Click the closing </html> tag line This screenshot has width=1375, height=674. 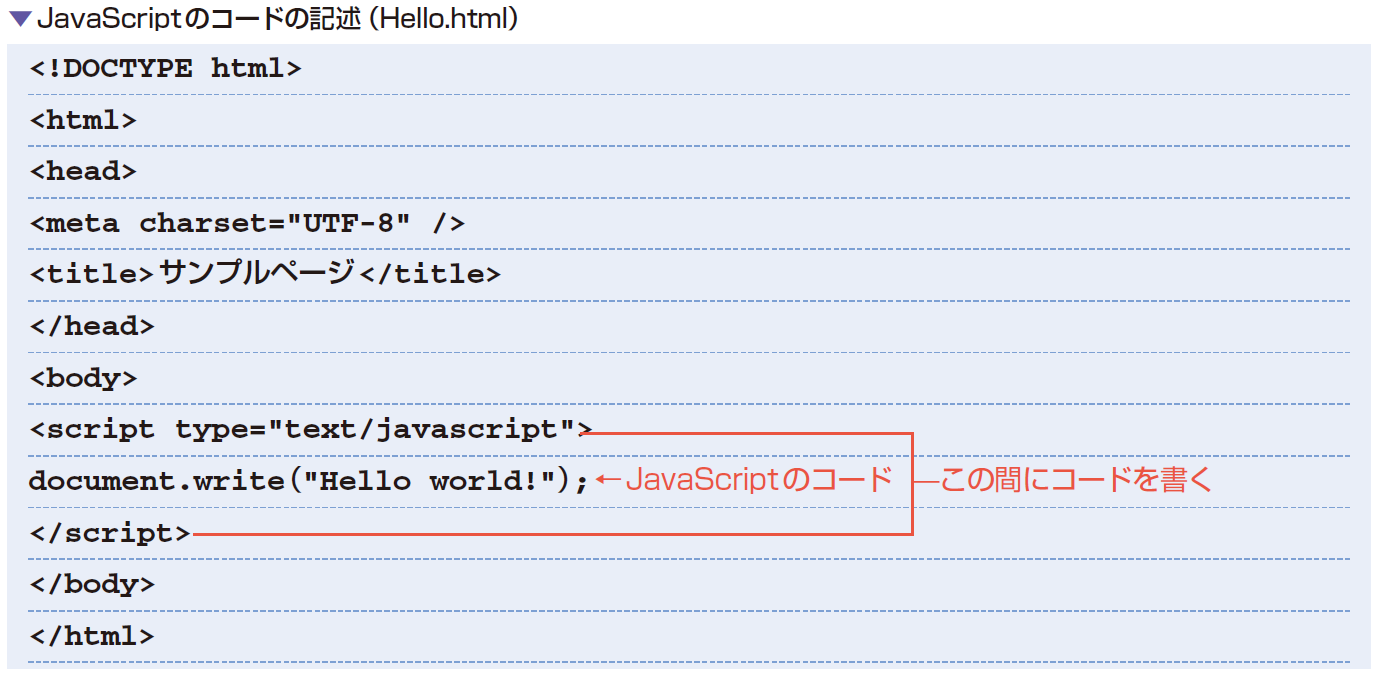(91, 636)
